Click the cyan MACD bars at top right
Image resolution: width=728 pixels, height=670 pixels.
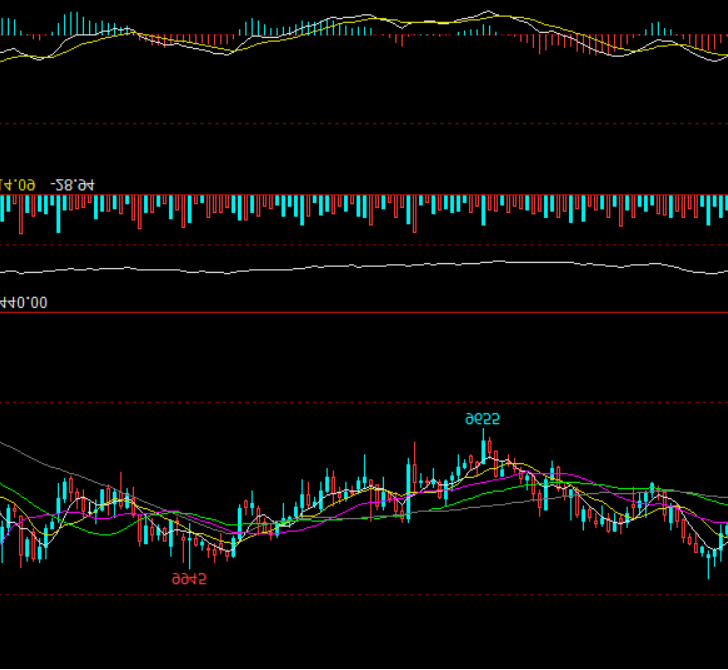point(655,30)
